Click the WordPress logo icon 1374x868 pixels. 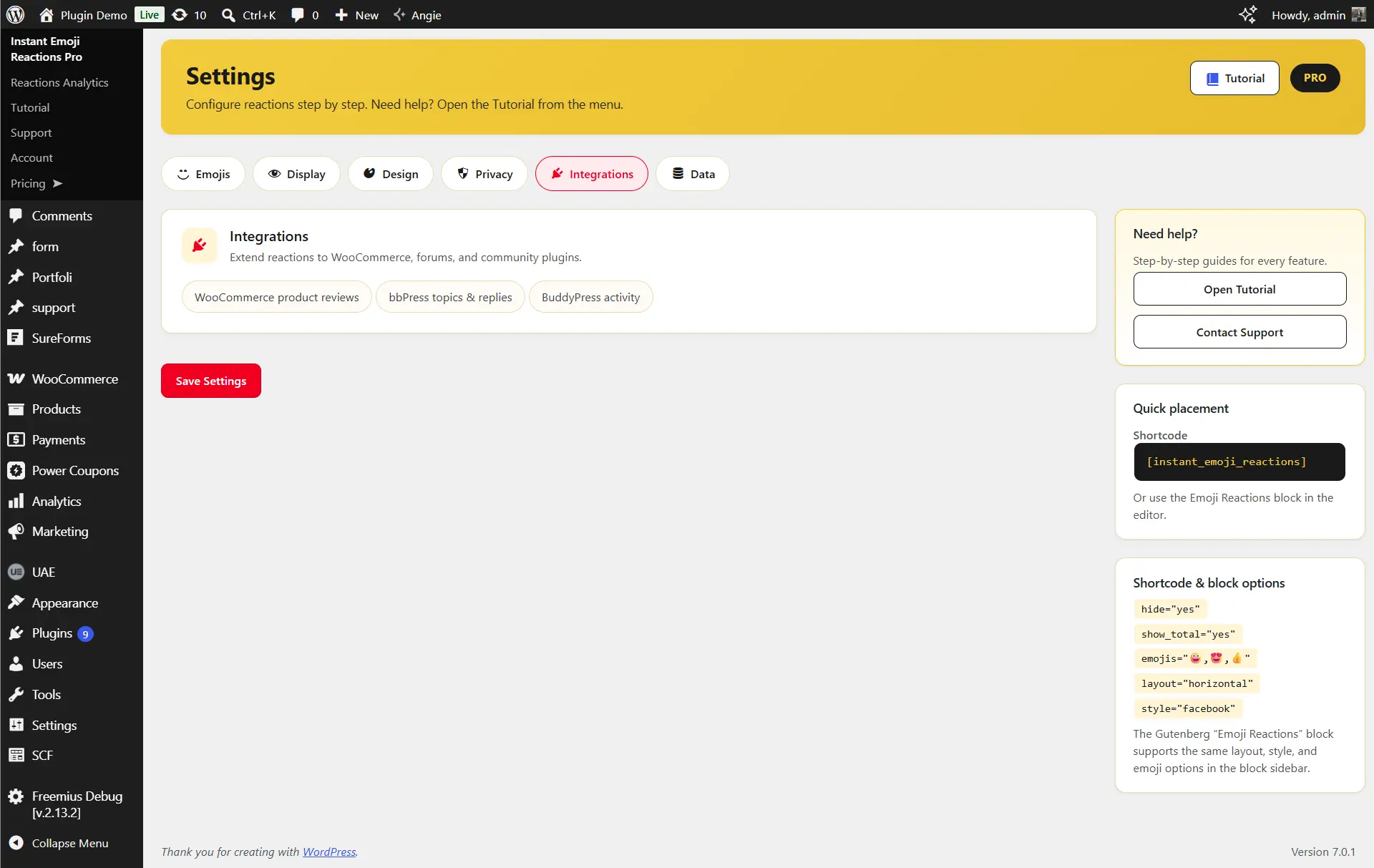point(15,14)
